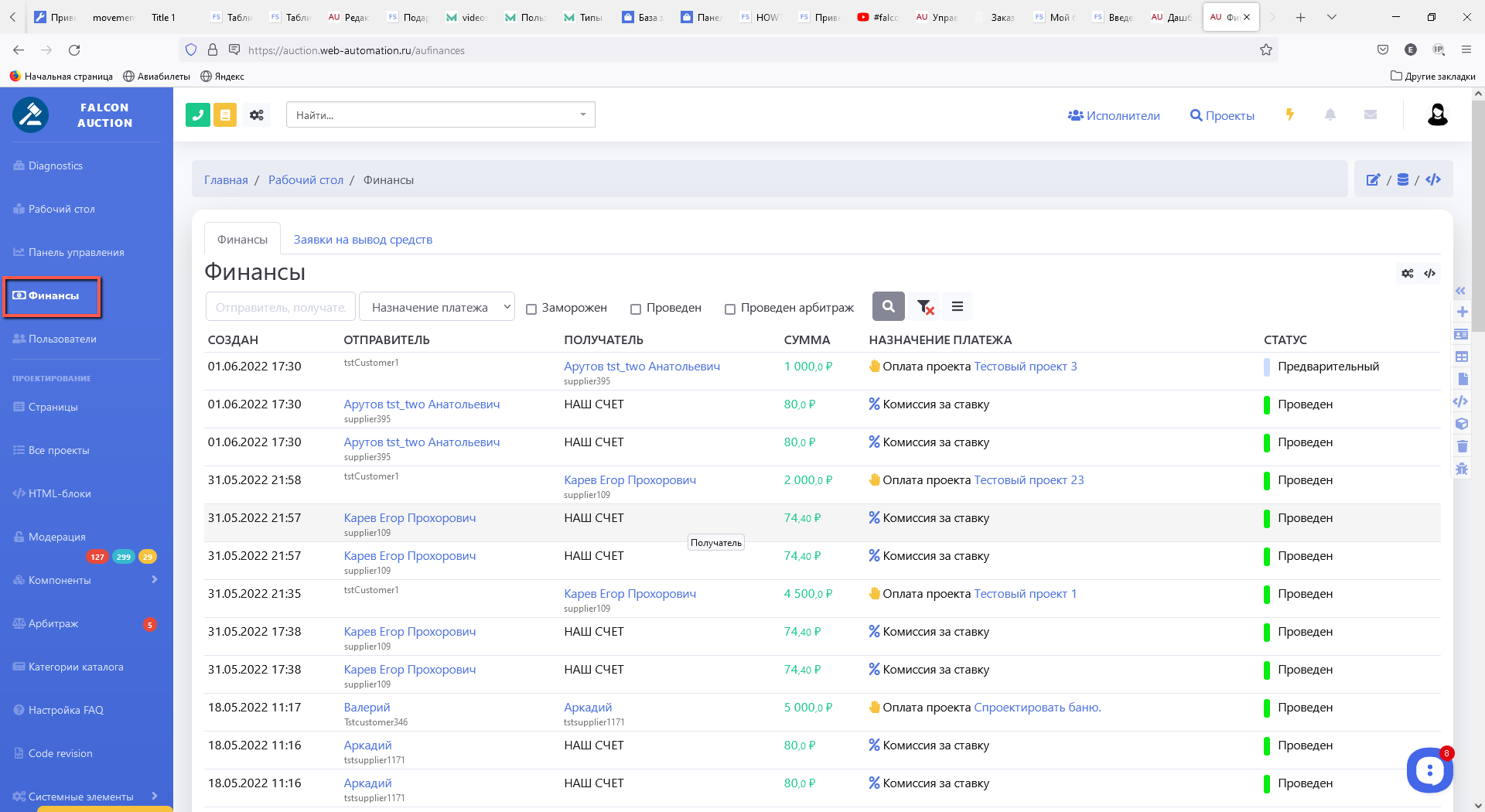
Task: Click the gray search magnifier button
Action: (888, 307)
